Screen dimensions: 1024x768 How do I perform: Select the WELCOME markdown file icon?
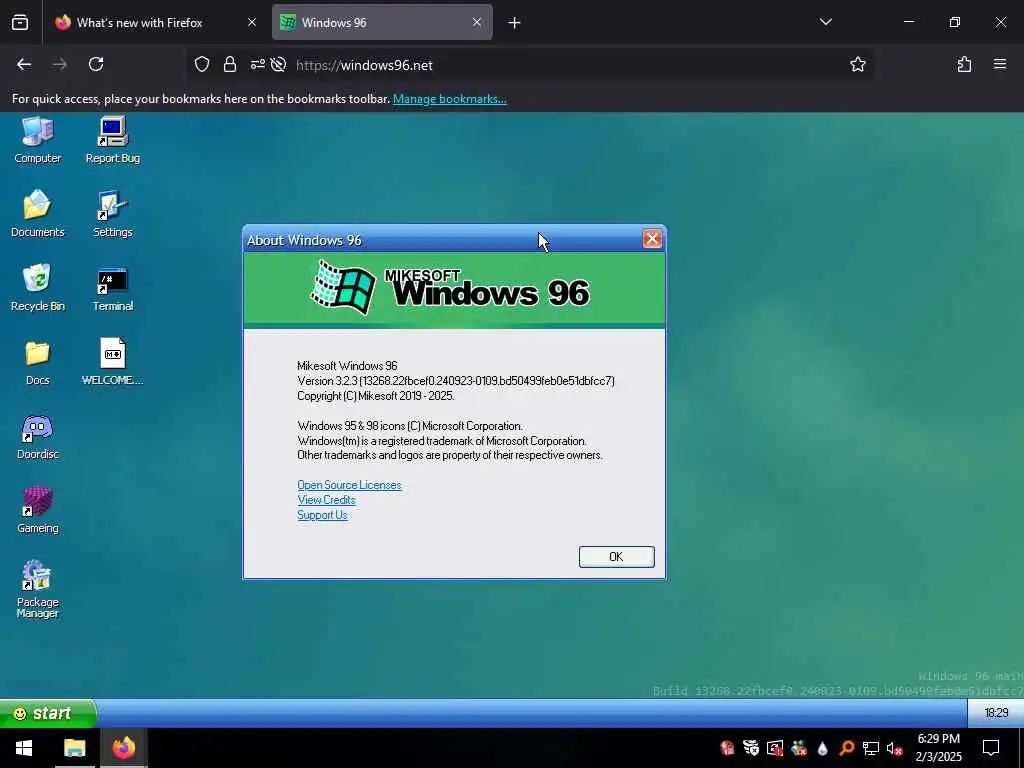coord(112,362)
